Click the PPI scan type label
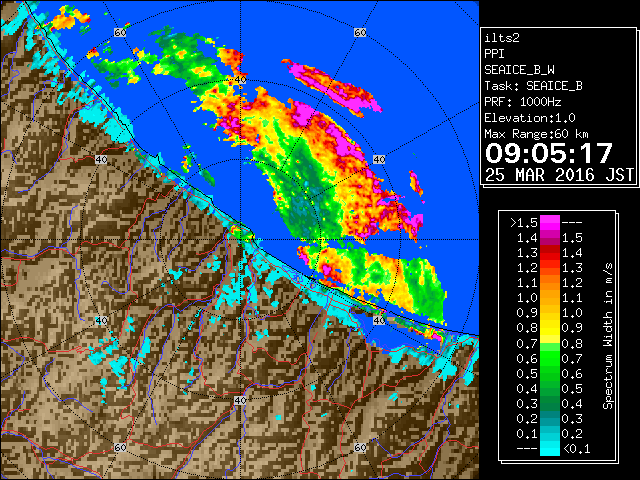640x480 pixels. pyautogui.click(x=494, y=54)
